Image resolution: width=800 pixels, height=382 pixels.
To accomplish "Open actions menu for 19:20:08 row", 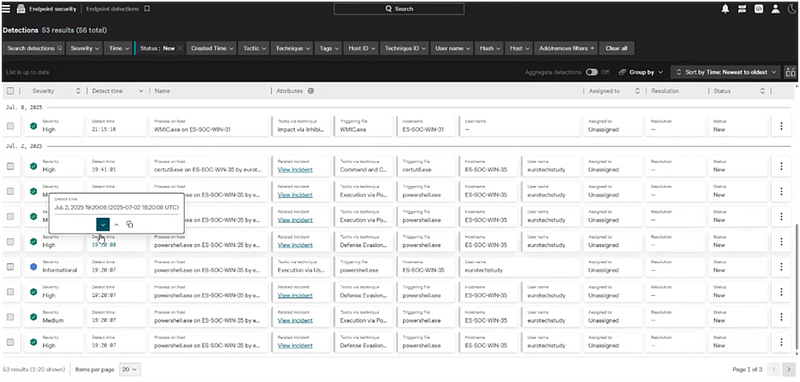I will coord(781,242).
